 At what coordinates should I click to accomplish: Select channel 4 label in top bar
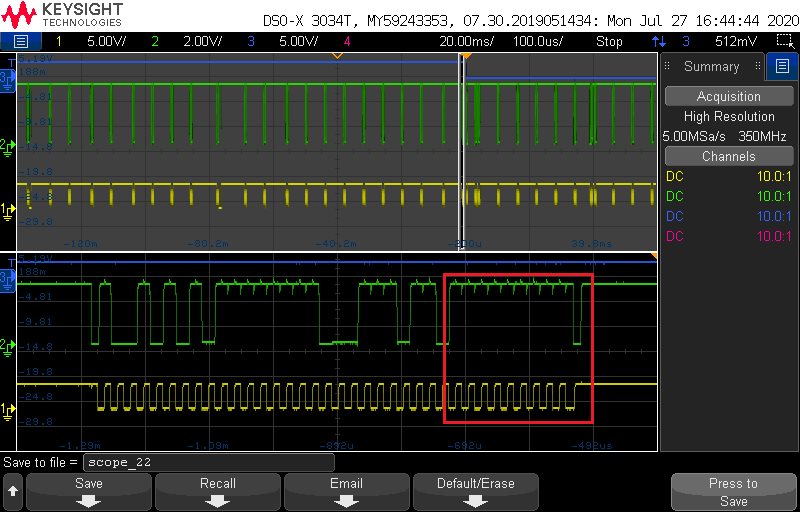[x=347, y=41]
